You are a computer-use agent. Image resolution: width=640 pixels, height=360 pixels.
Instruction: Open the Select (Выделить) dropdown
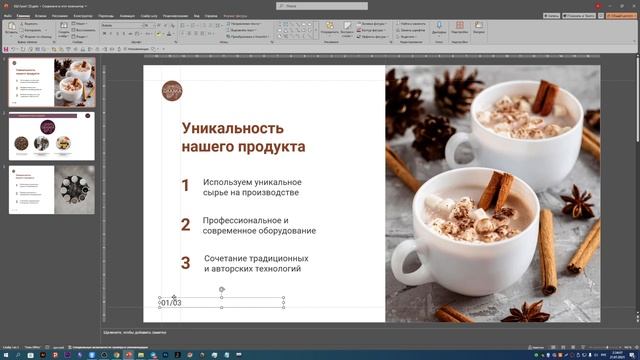tap(406, 37)
